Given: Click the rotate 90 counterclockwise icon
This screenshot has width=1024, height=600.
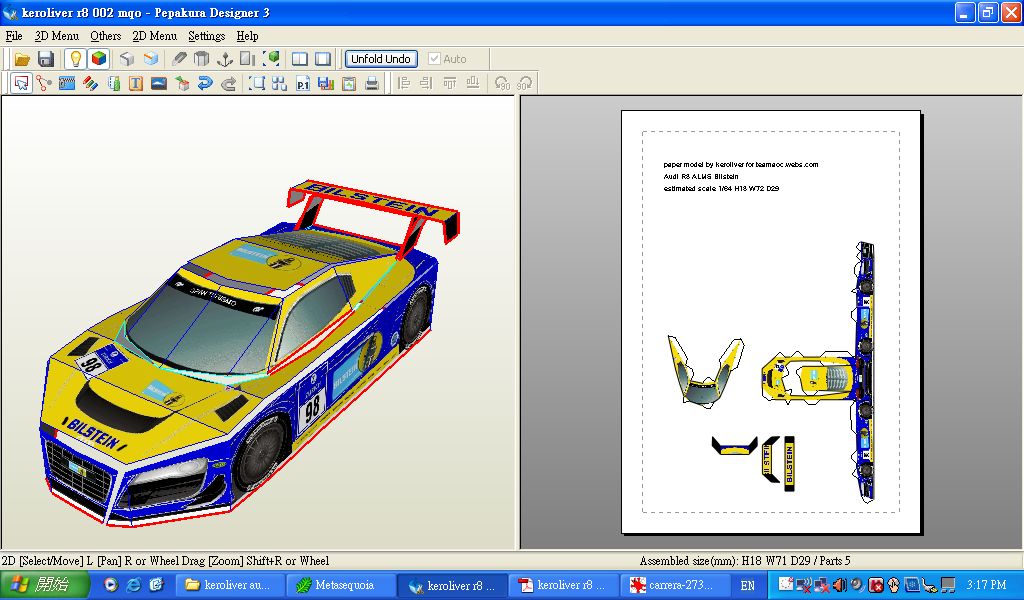Looking at the screenshot, I should [502, 84].
